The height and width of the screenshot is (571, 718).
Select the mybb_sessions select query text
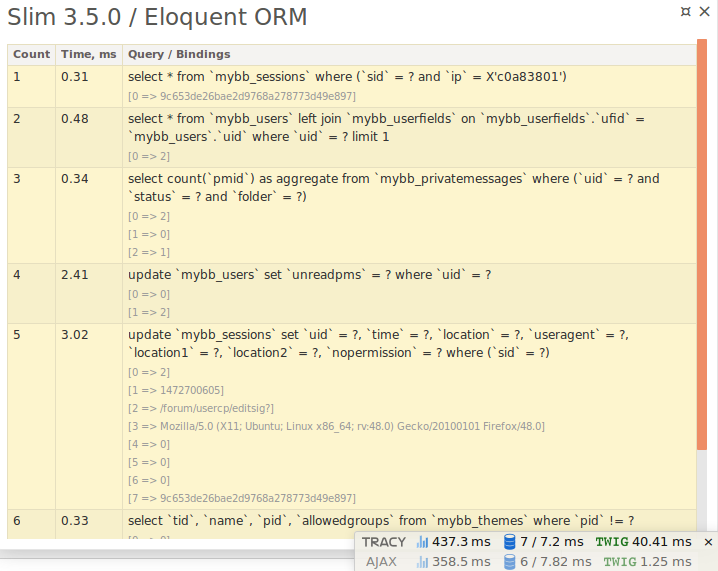(347, 76)
